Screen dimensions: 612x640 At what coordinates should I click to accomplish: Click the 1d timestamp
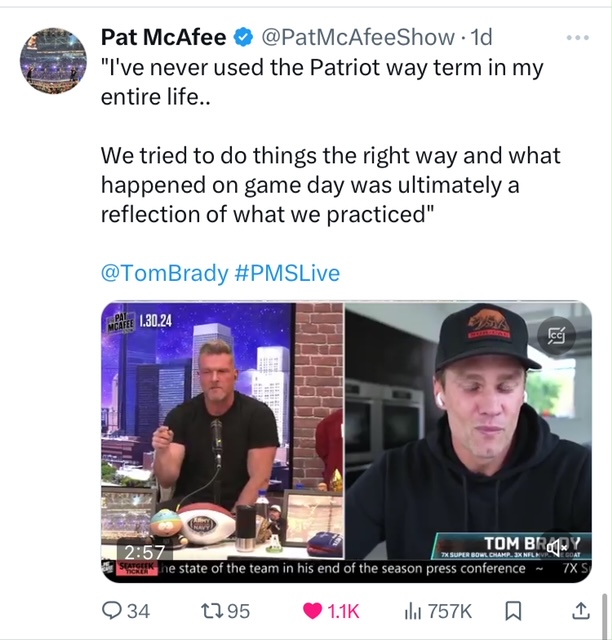point(482,38)
